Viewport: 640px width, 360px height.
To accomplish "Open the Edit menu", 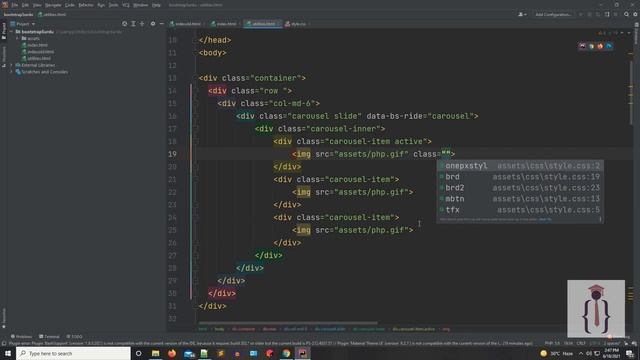I will (x=25, y=5).
